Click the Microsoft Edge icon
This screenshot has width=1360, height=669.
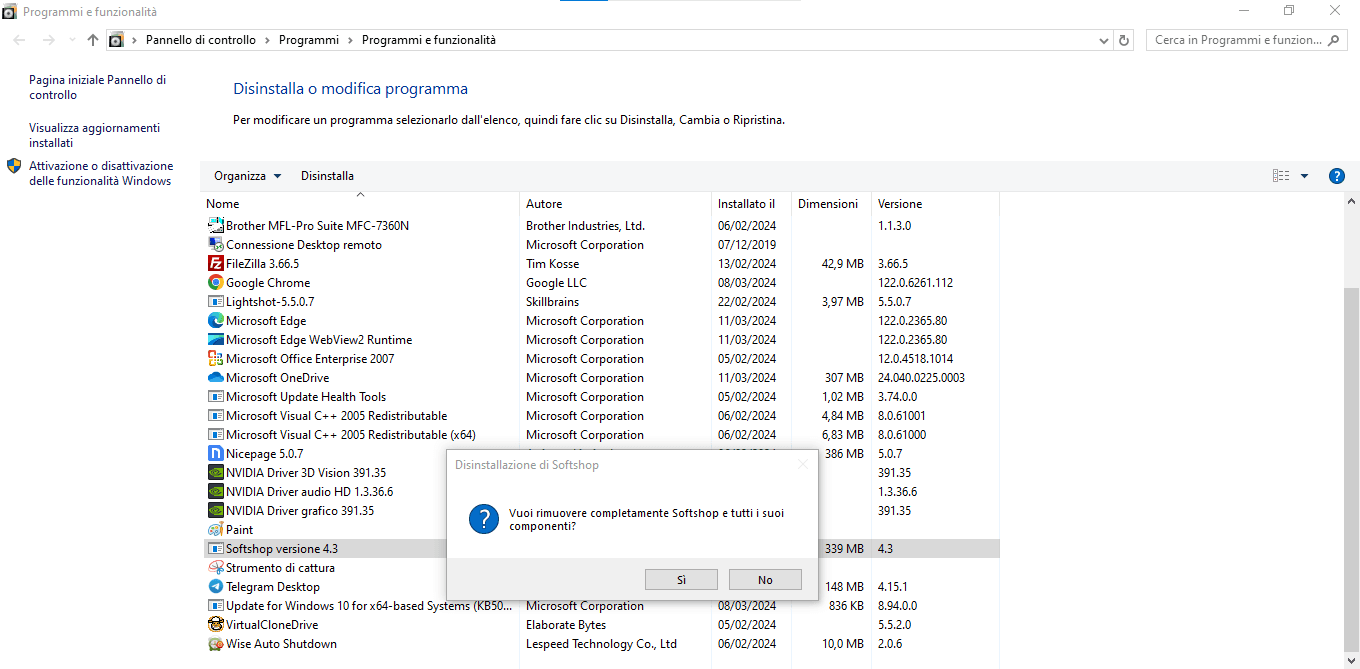click(215, 321)
